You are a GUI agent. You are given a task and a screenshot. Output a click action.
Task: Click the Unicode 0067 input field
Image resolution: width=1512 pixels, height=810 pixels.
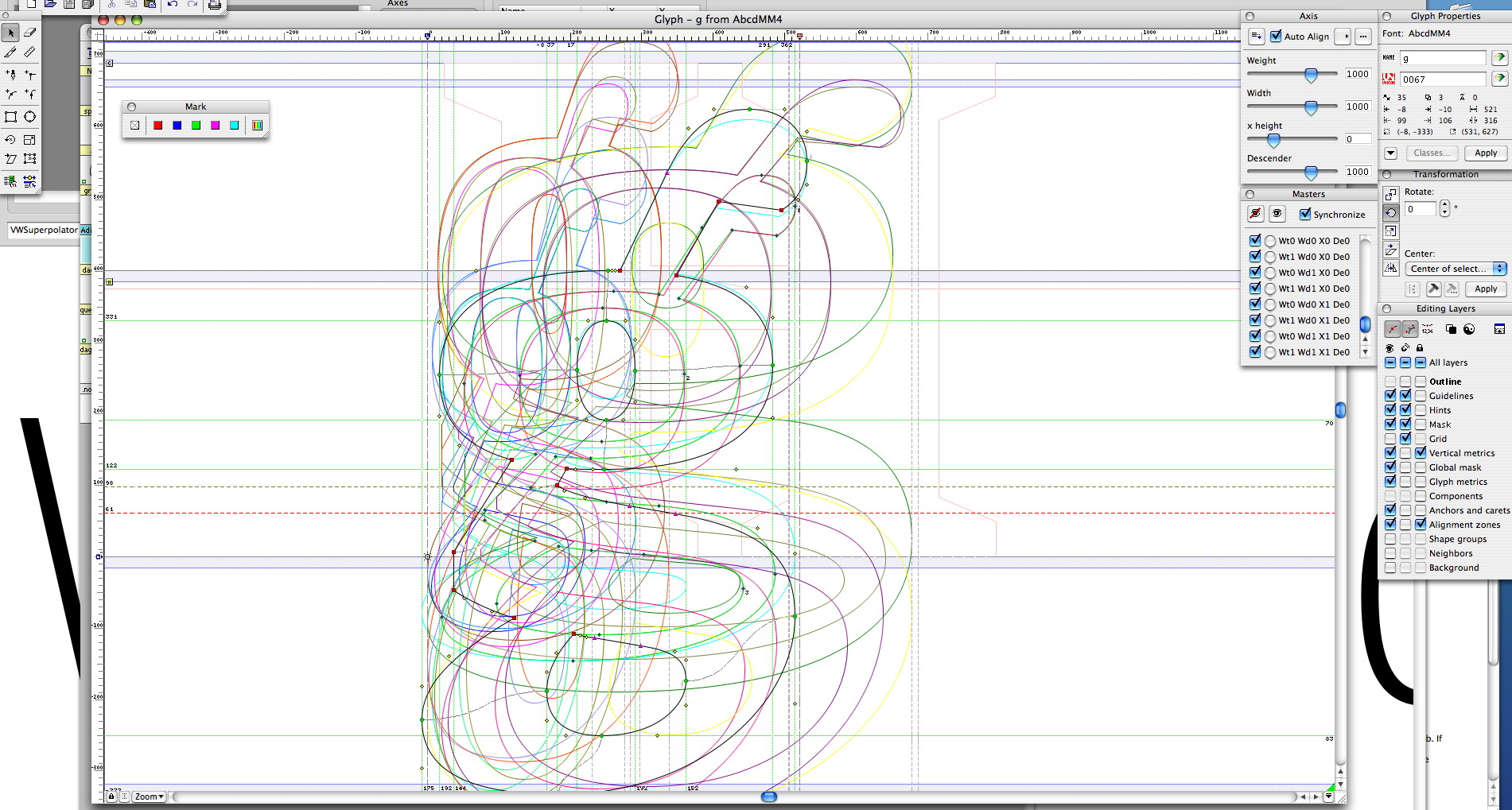click(x=1443, y=79)
